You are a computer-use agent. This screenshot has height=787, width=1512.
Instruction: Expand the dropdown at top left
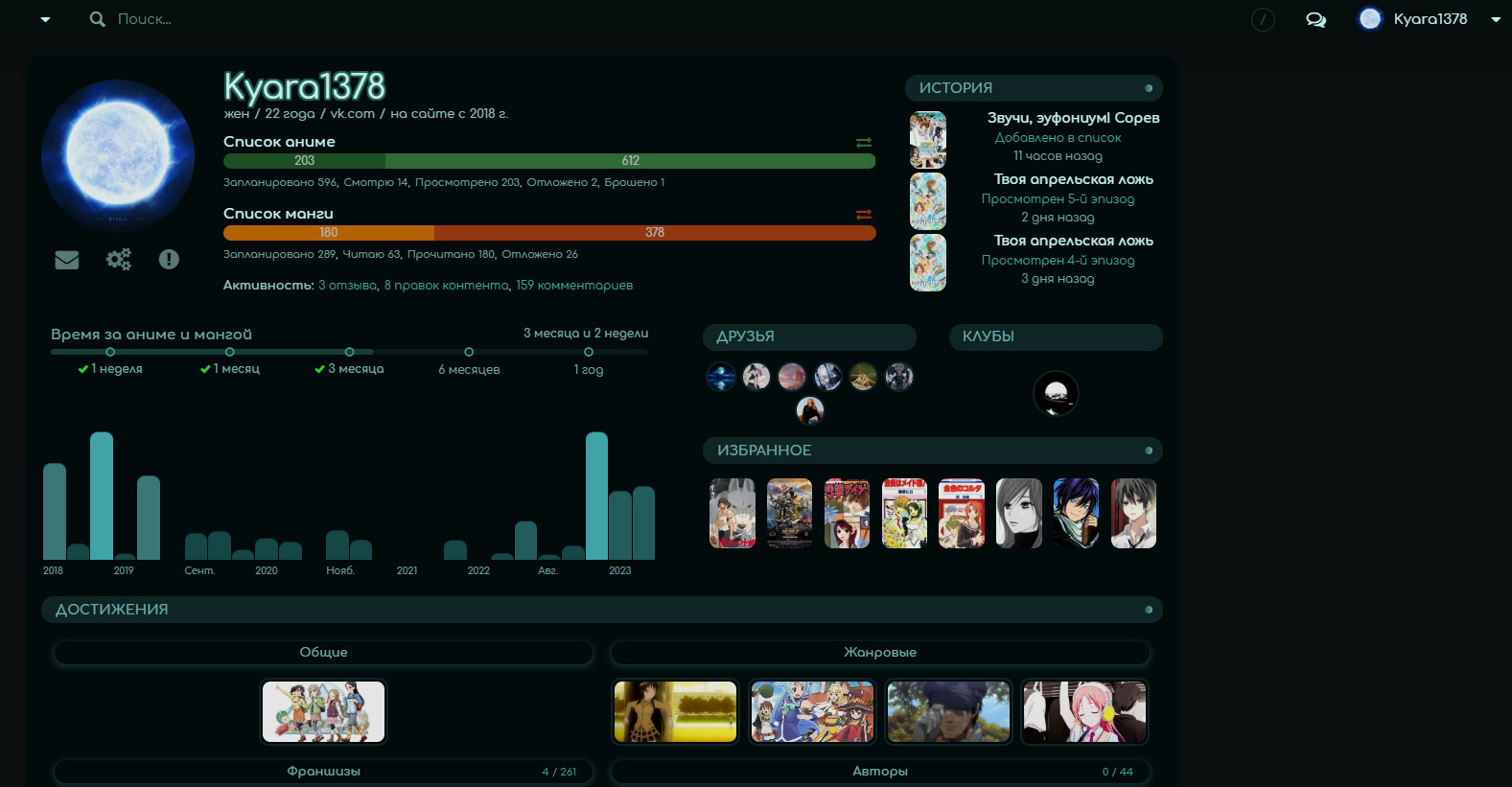45,19
